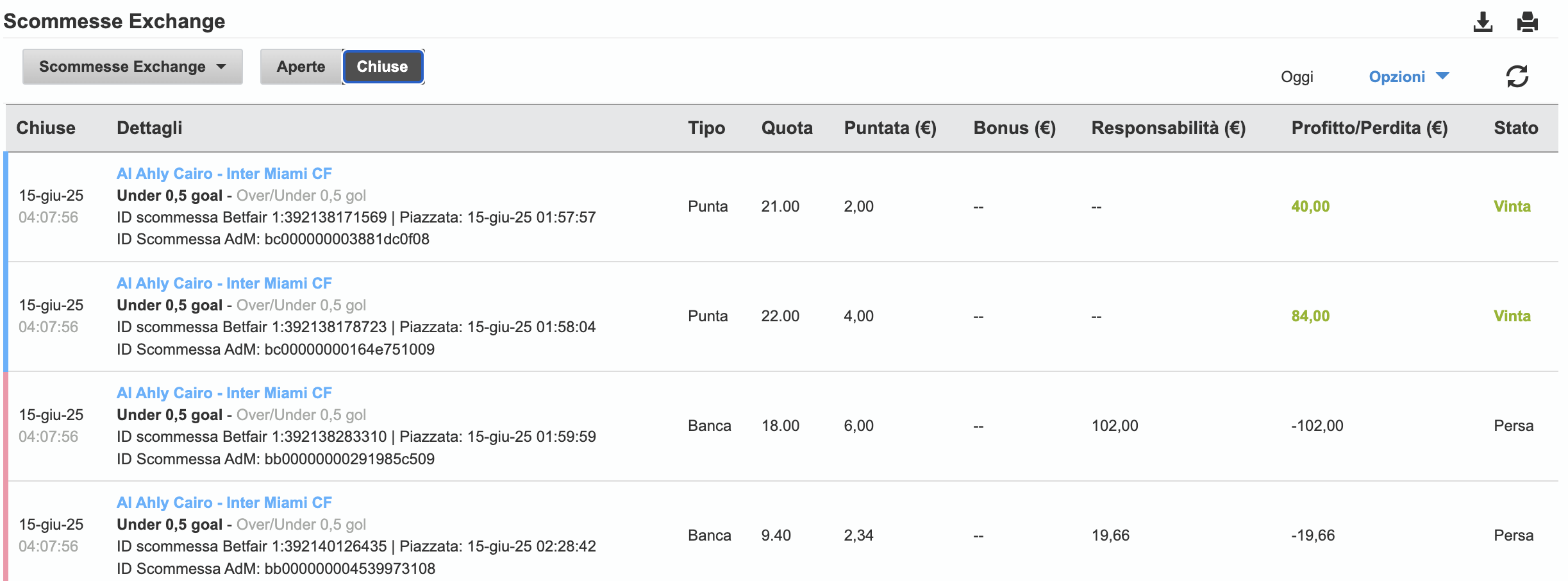The height and width of the screenshot is (581, 1568).
Task: Click the Opzioni dropdown arrow
Action: pyautogui.click(x=1442, y=76)
